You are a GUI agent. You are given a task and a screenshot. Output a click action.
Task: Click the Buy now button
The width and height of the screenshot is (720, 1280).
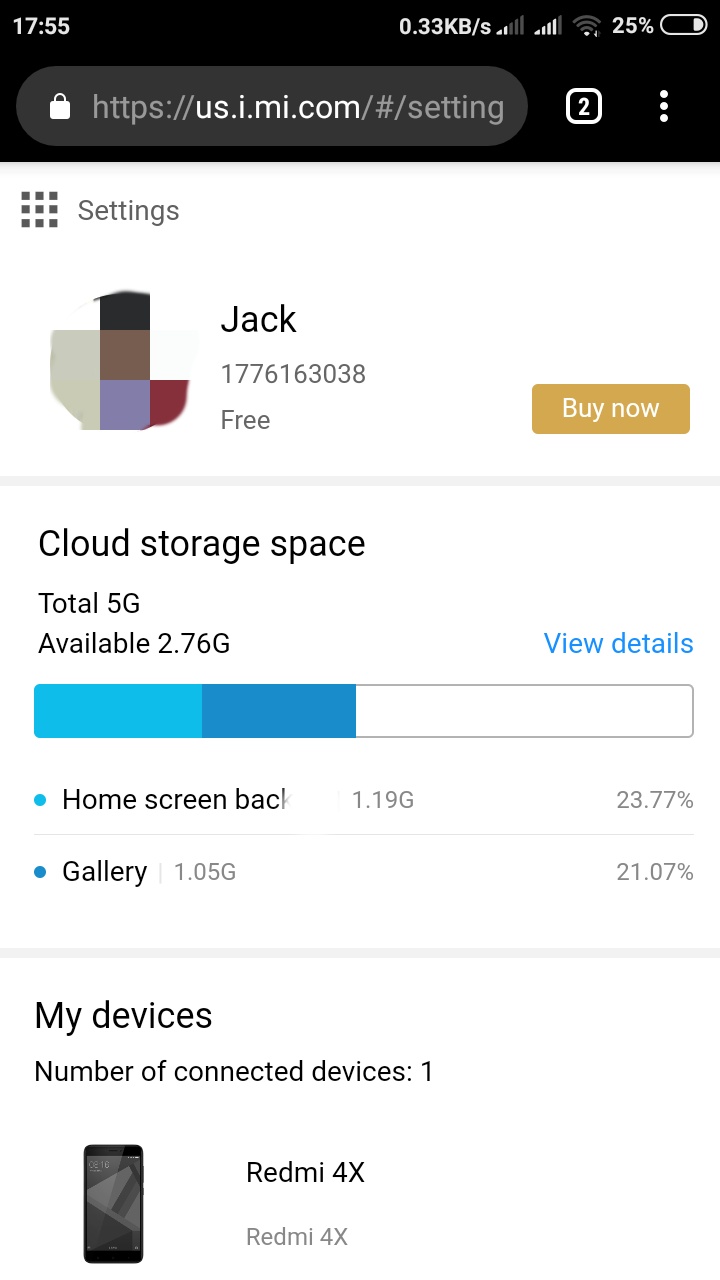[x=610, y=409]
